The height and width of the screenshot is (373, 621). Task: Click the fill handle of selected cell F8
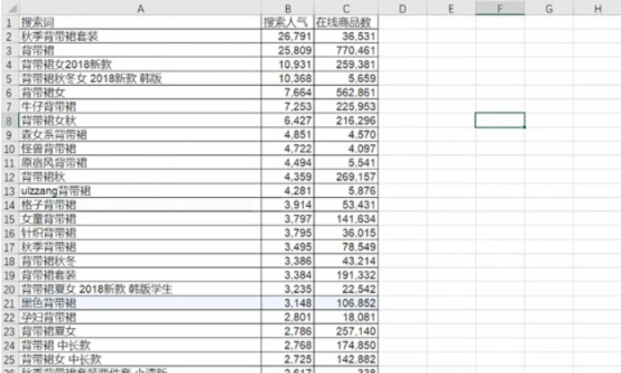pyautogui.click(x=524, y=127)
